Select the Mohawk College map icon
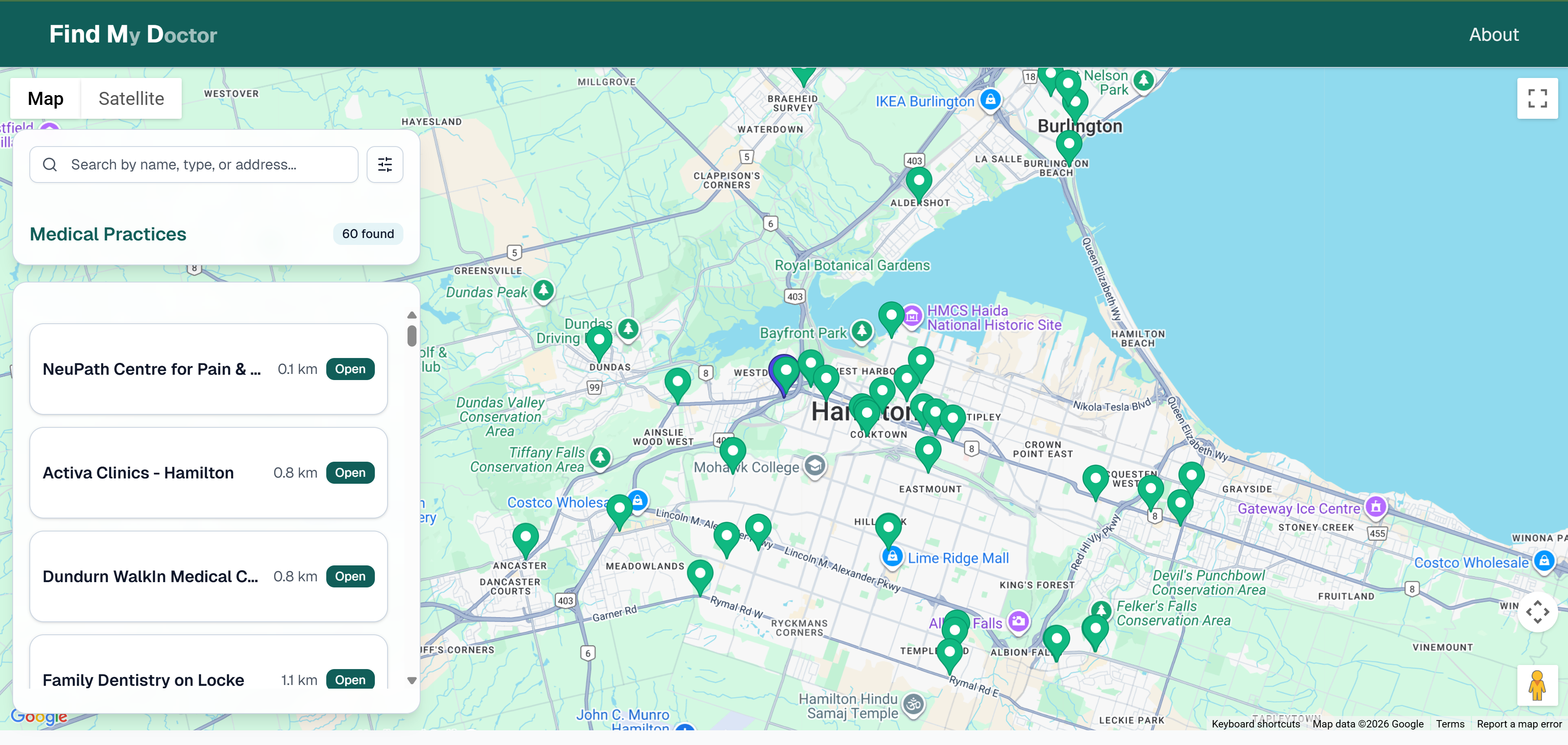The image size is (1568, 745). [x=815, y=466]
